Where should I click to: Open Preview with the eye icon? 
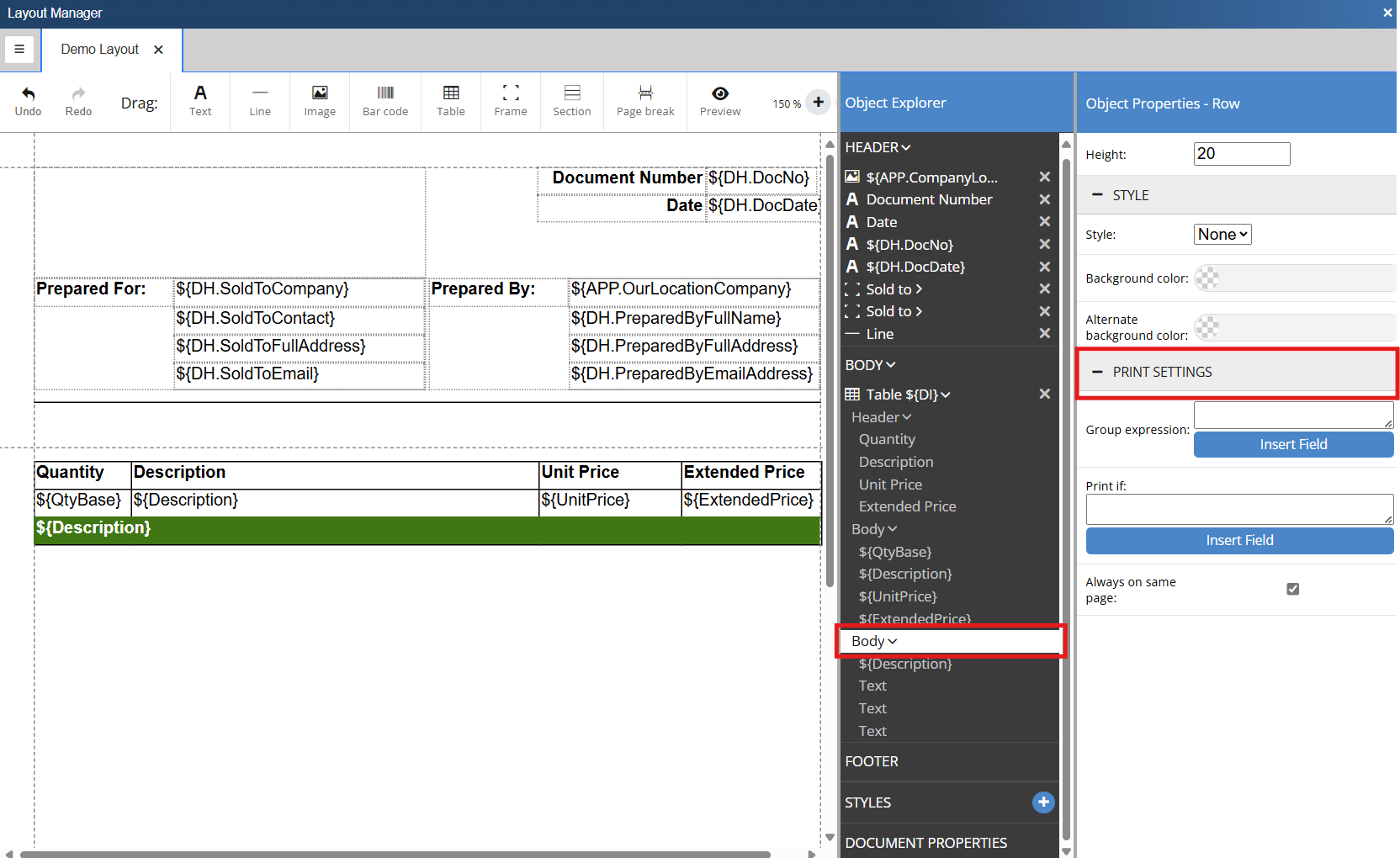pos(720,94)
